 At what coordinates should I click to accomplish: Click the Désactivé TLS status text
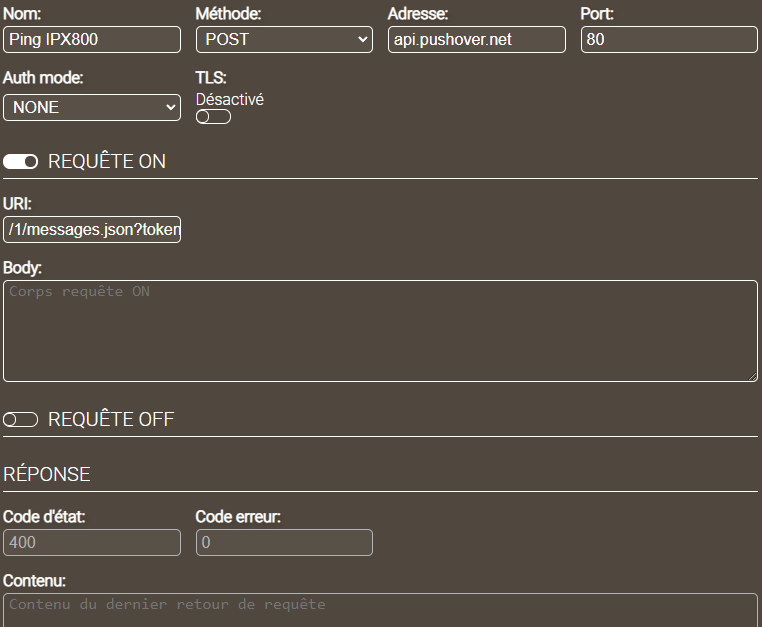[230, 100]
